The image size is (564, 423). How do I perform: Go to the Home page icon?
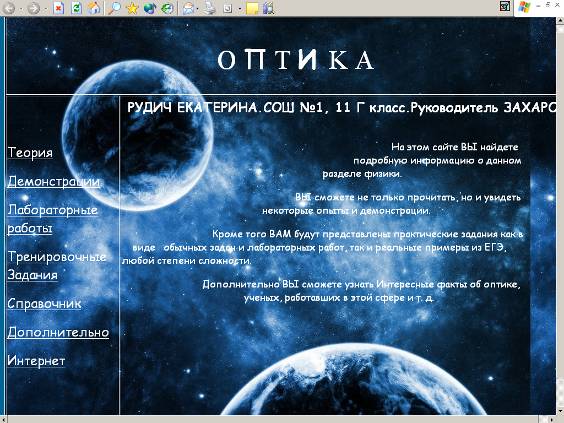pos(94,8)
